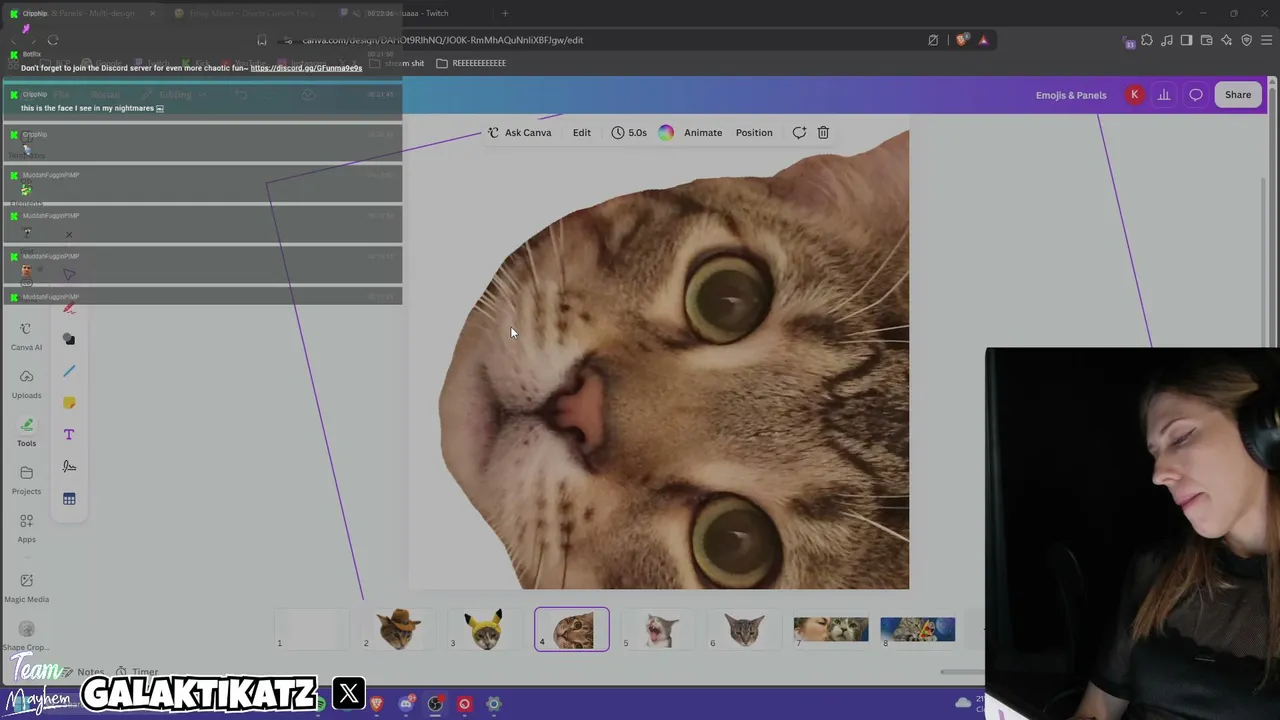This screenshot has height=720, width=1280.
Task: Select the table tool
Action: [x=69, y=499]
